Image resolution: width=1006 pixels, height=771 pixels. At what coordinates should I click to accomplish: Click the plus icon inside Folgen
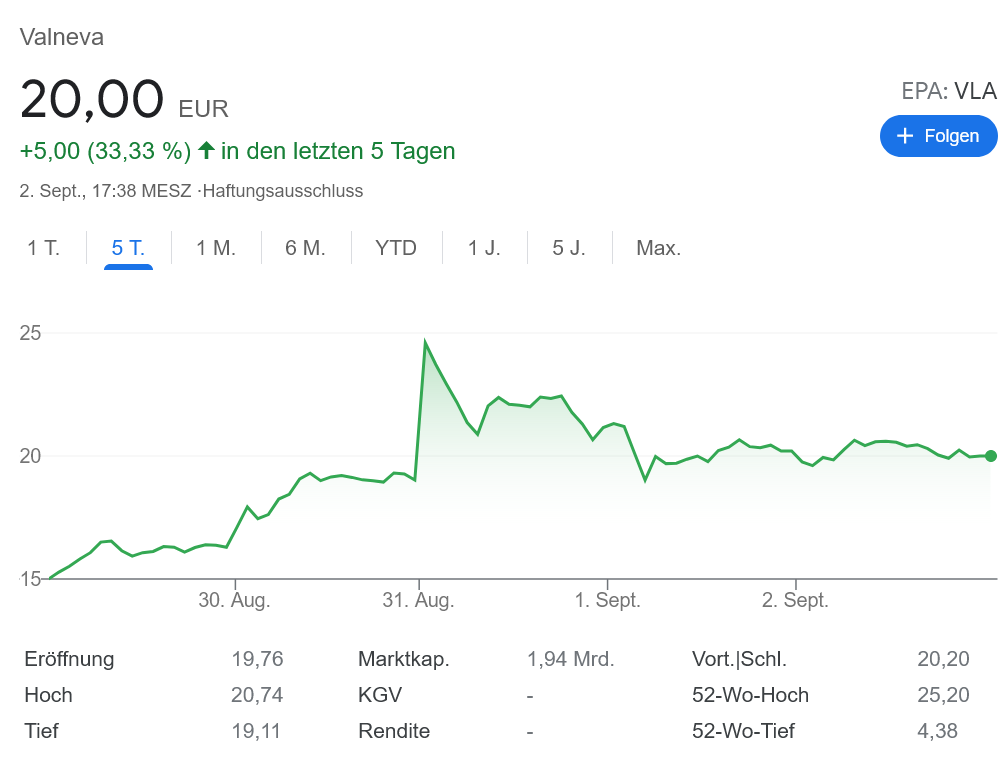coord(905,136)
